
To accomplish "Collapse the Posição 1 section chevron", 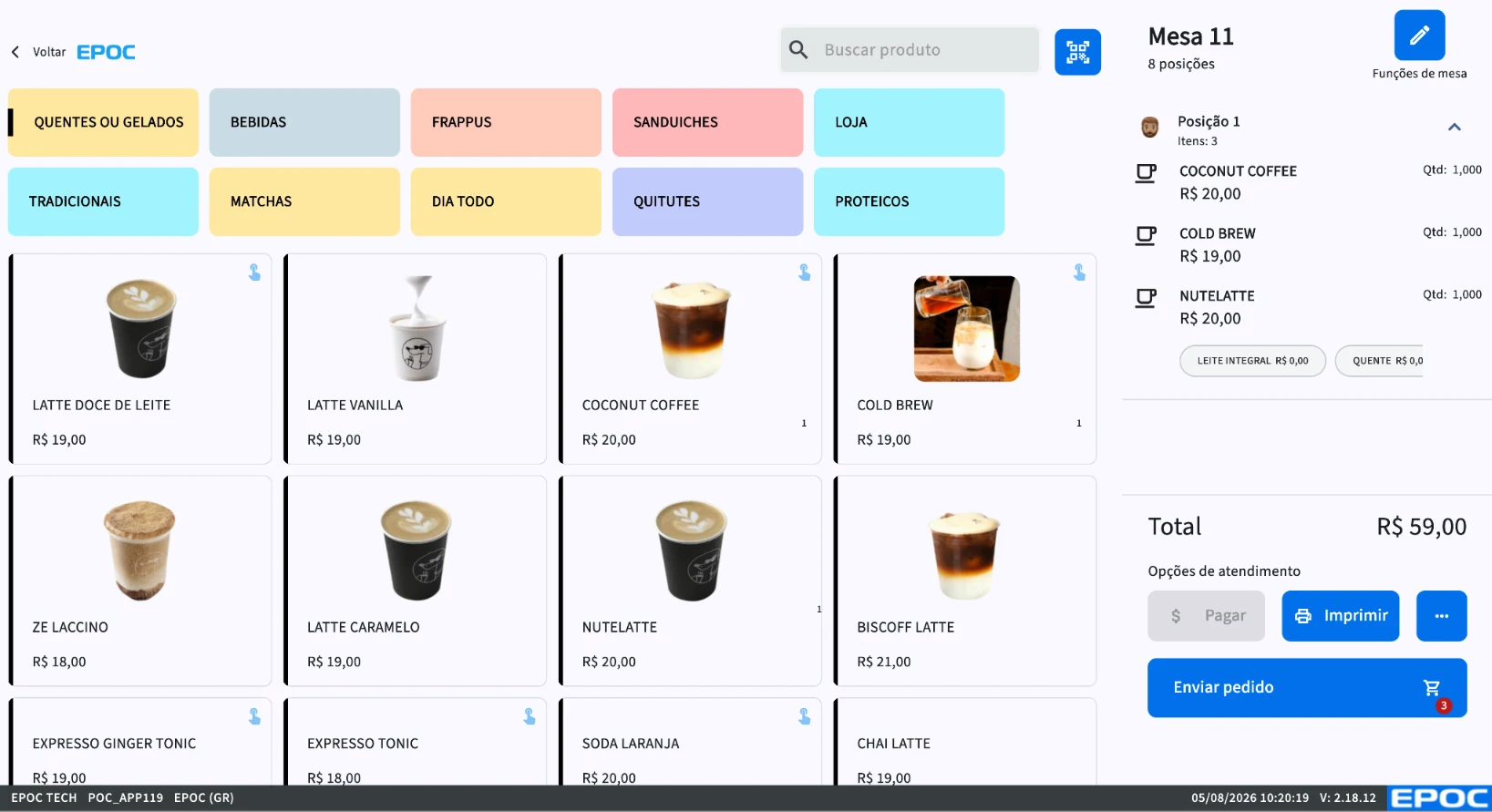I will (1455, 128).
